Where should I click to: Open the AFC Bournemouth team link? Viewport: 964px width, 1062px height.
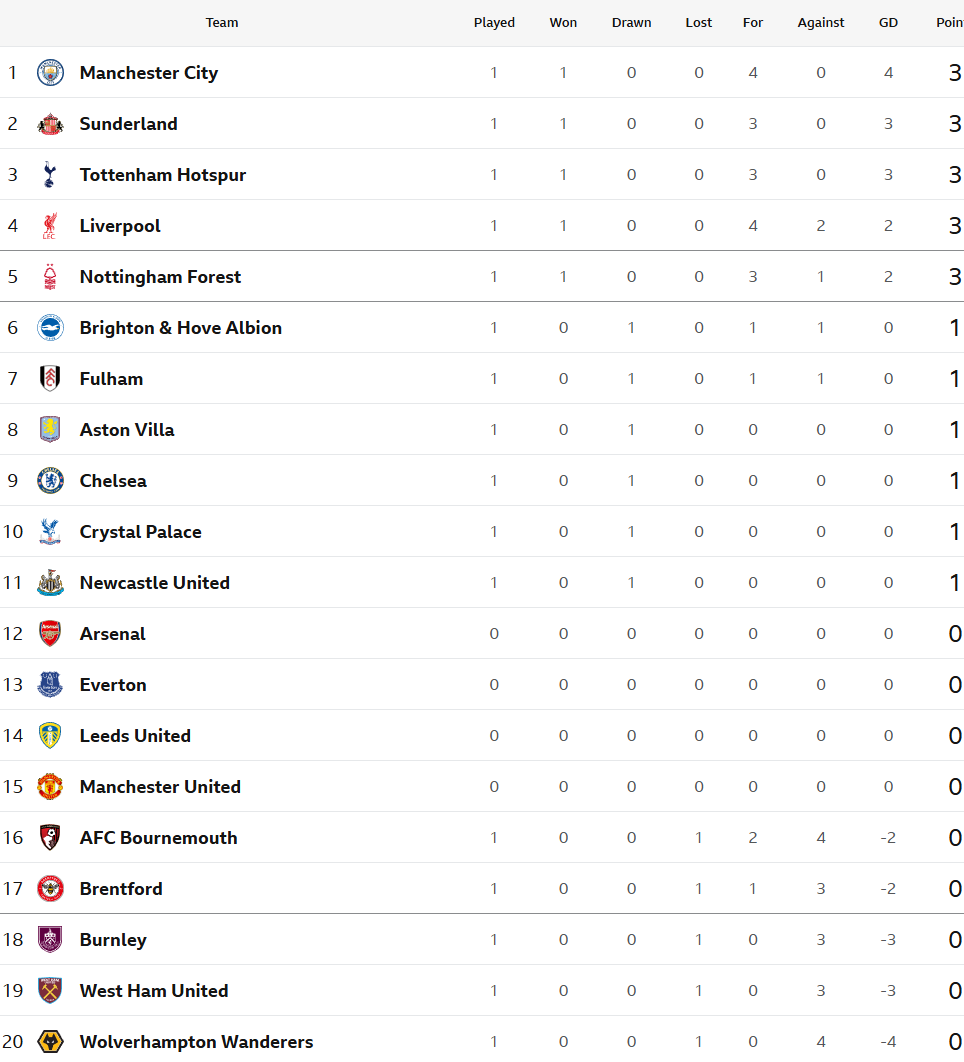(x=159, y=838)
